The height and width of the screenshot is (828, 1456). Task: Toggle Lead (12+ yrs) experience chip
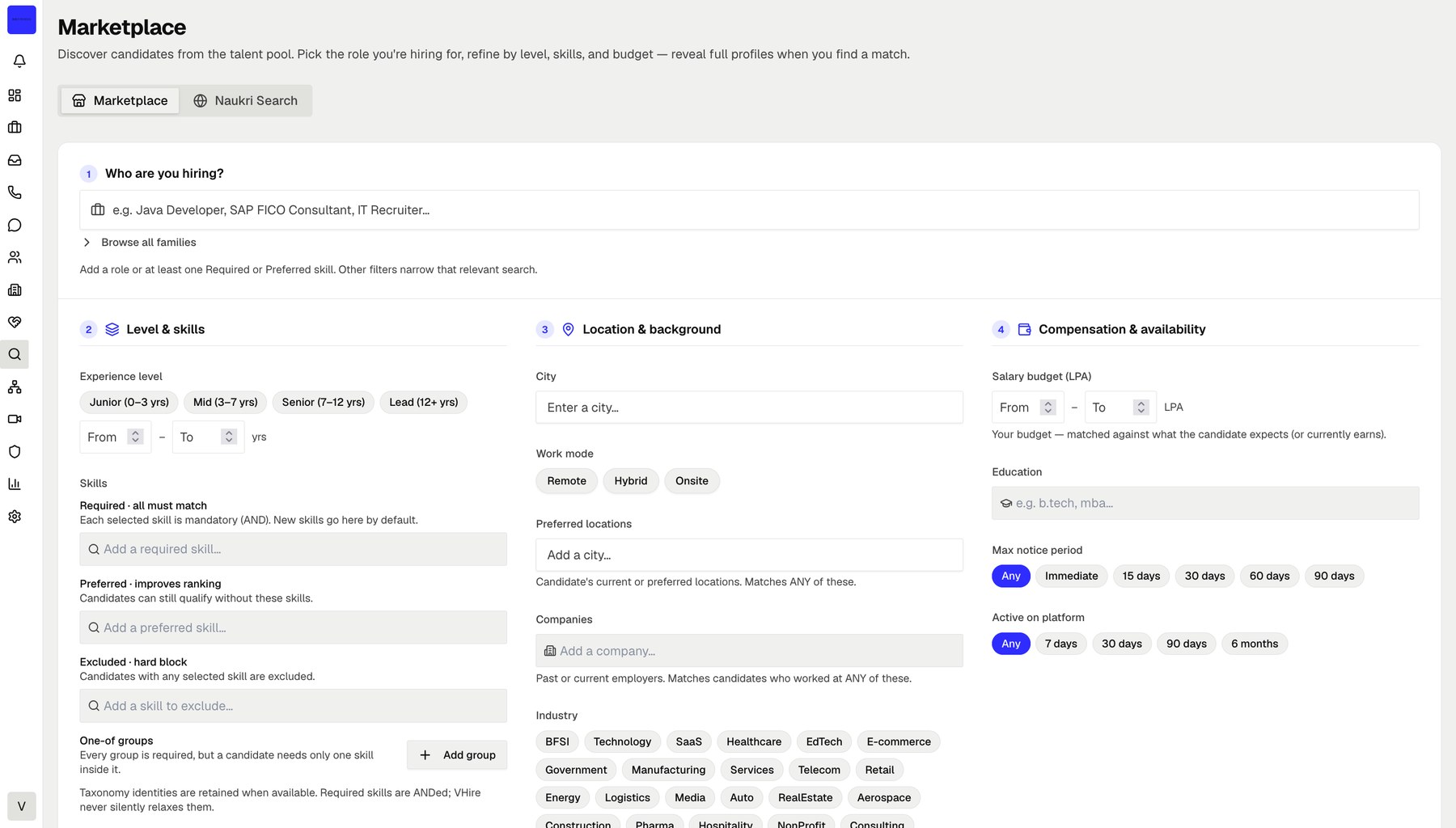(x=424, y=402)
